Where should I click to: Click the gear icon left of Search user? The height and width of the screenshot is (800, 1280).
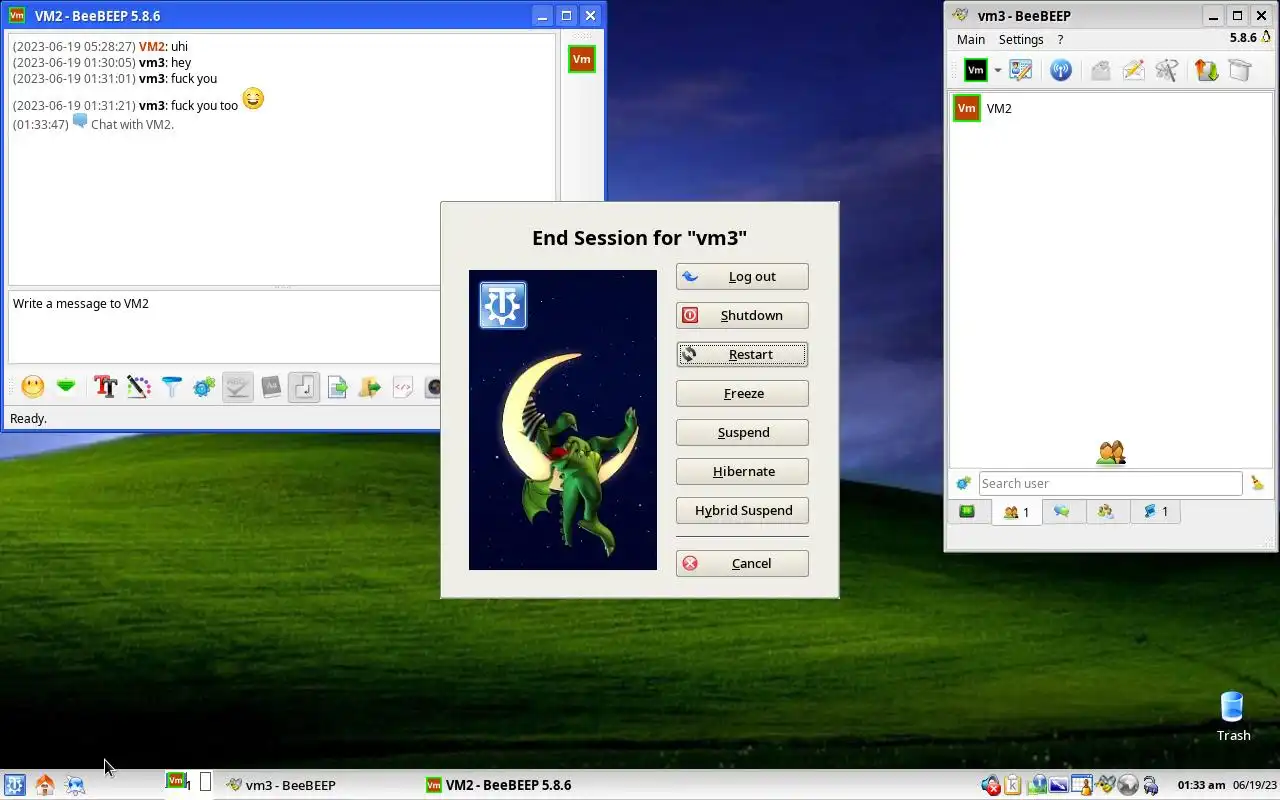pyautogui.click(x=963, y=483)
